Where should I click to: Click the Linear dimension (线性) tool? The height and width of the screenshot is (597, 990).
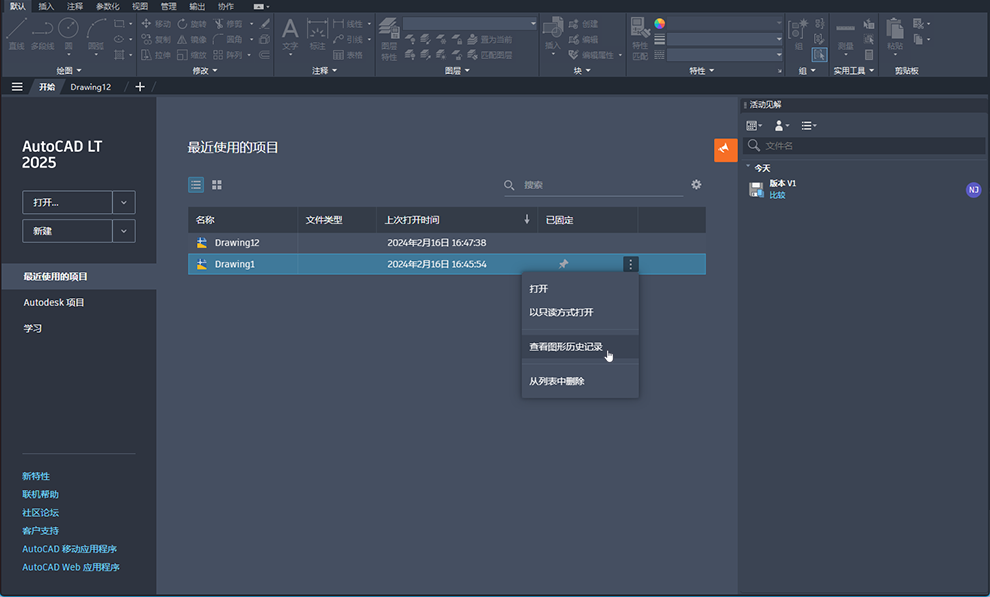pos(348,23)
